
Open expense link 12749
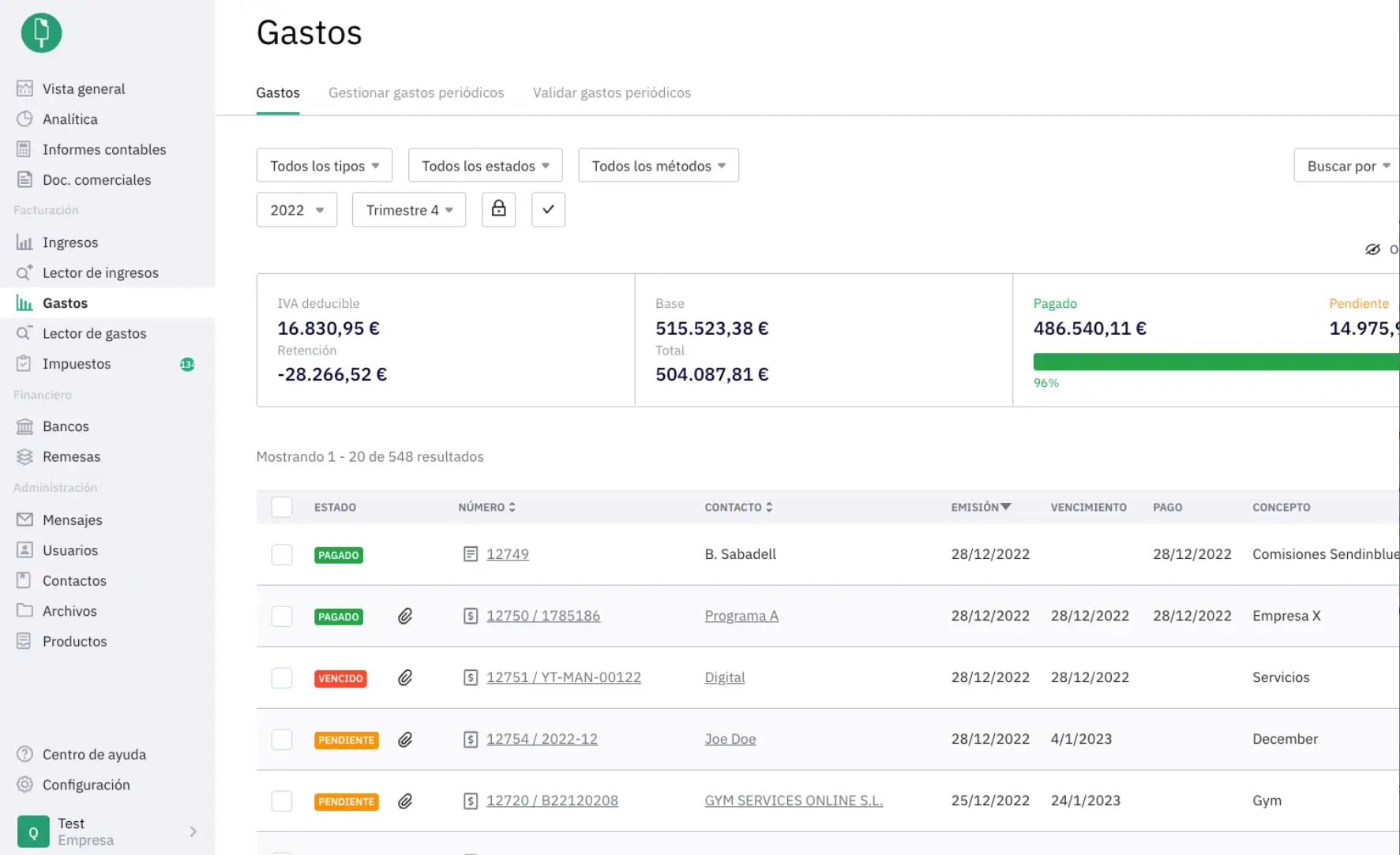point(508,554)
